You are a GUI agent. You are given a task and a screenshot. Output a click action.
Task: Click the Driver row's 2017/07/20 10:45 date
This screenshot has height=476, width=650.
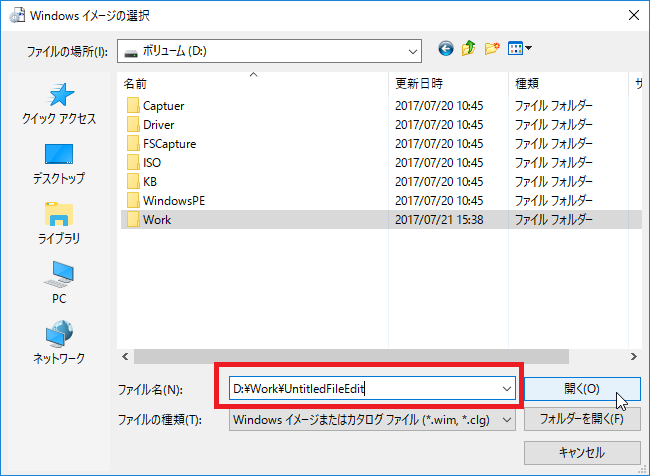pos(439,125)
